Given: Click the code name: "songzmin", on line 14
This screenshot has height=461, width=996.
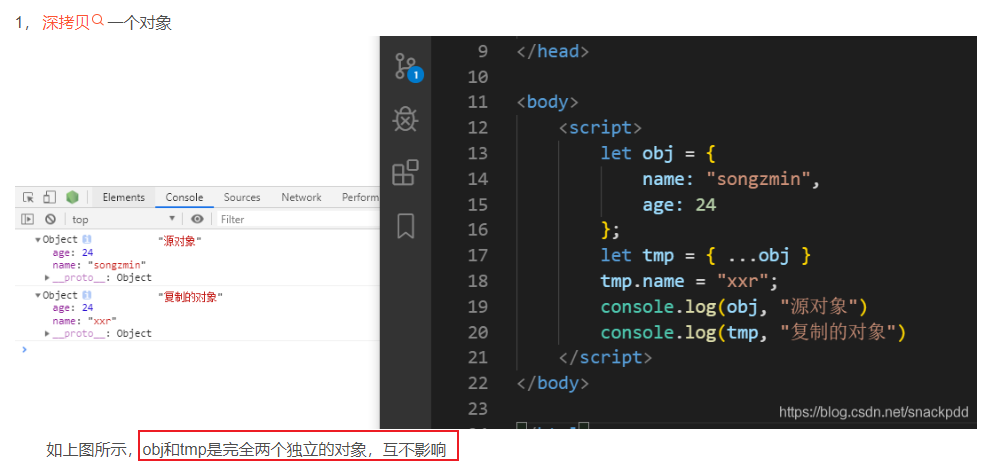Looking at the screenshot, I should [732, 179].
